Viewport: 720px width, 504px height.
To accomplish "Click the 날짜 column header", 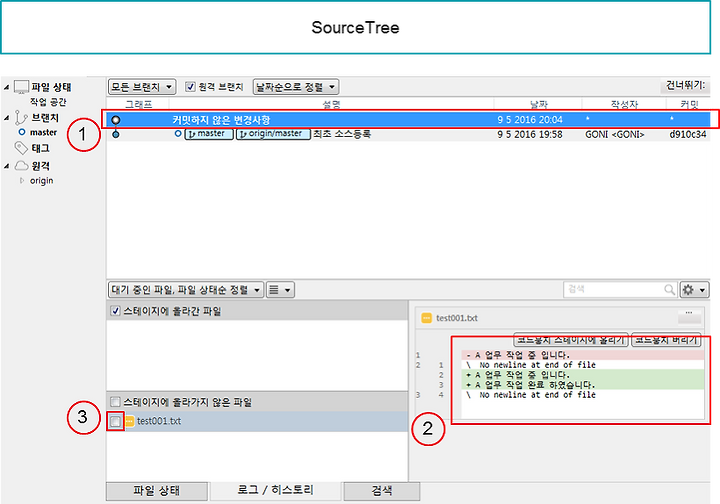I will [538, 105].
